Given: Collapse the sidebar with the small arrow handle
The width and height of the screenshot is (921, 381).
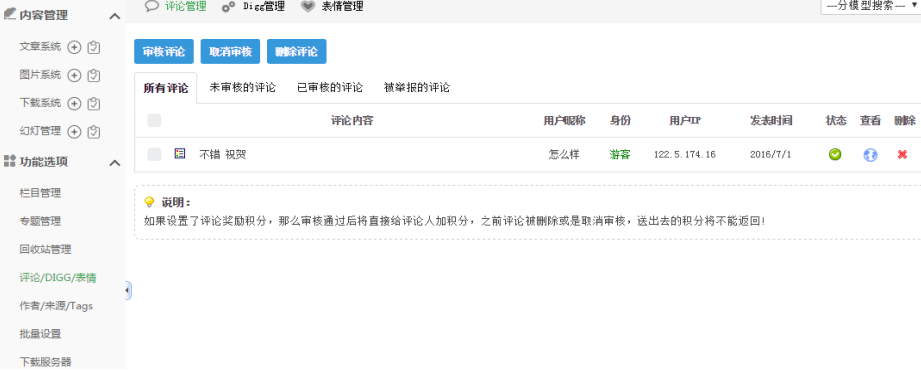Looking at the screenshot, I should click(x=128, y=290).
